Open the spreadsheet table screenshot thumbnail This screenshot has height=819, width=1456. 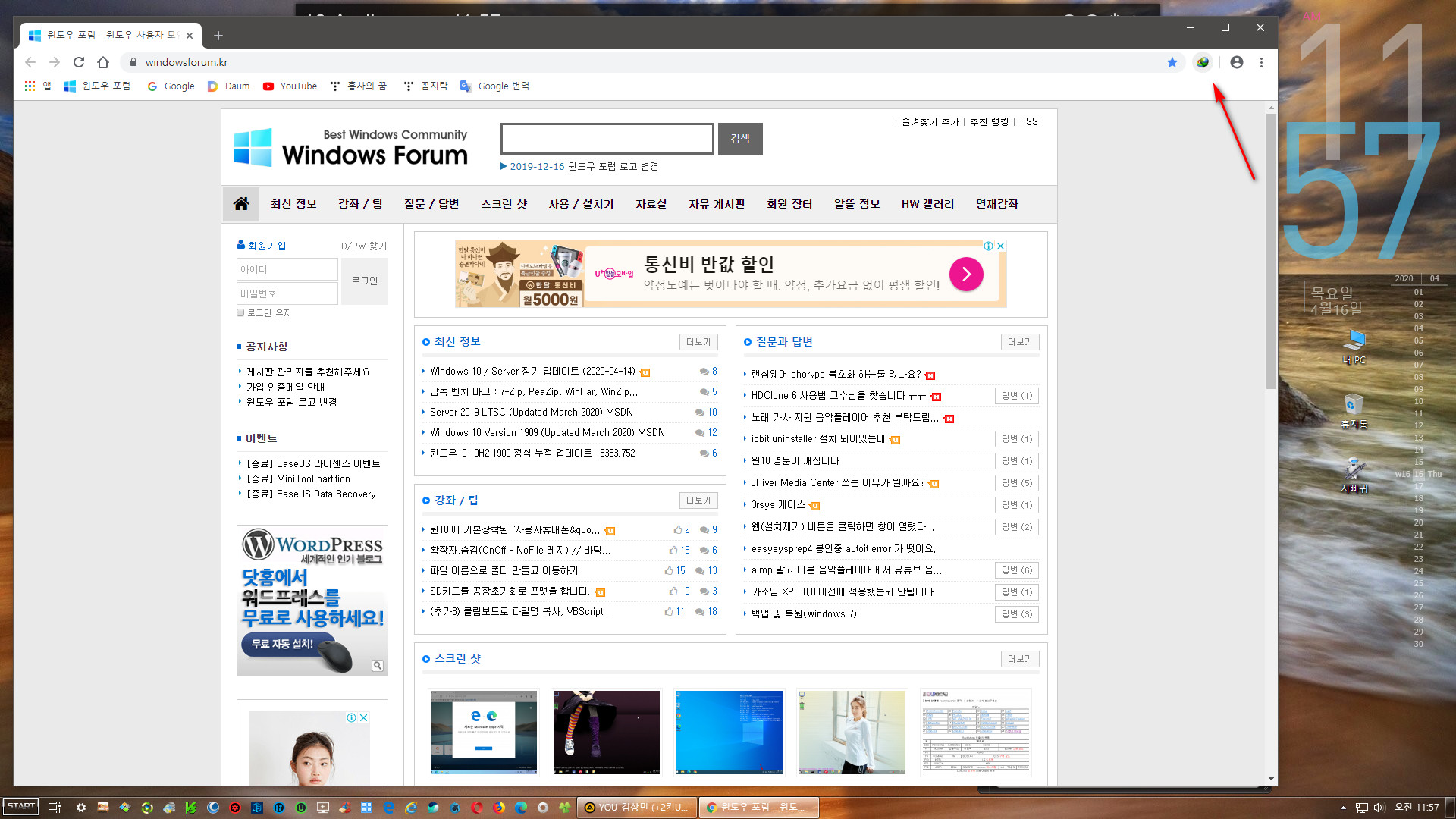[975, 732]
